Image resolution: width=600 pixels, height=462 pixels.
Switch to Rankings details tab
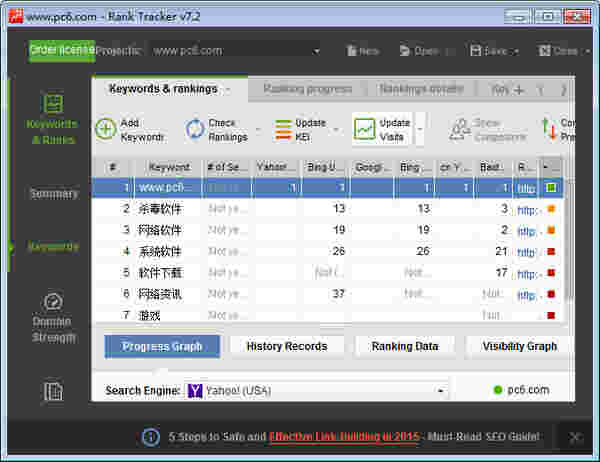tap(421, 90)
